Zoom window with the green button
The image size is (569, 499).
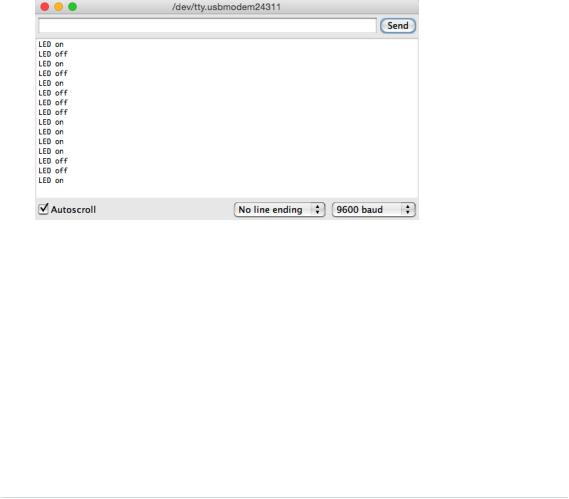73,7
